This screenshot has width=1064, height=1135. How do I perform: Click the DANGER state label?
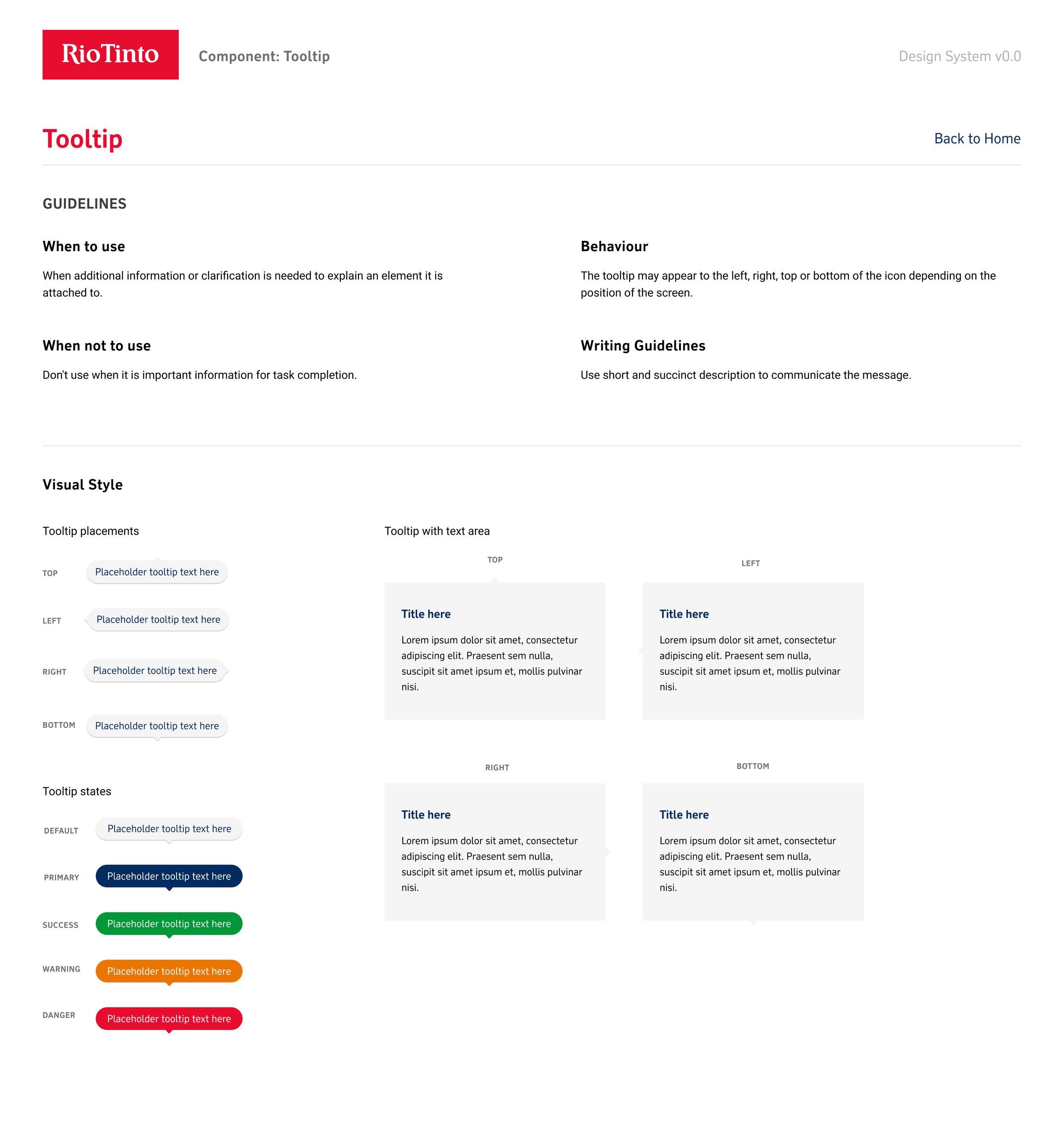(59, 1015)
